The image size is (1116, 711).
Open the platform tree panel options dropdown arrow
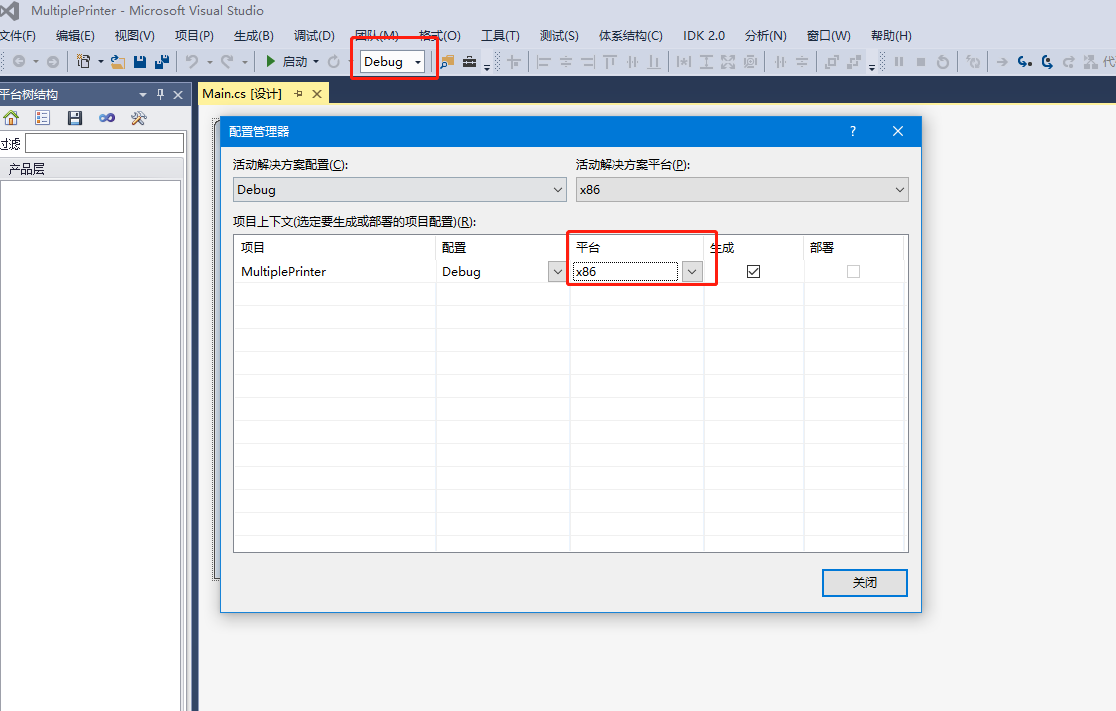click(143, 95)
